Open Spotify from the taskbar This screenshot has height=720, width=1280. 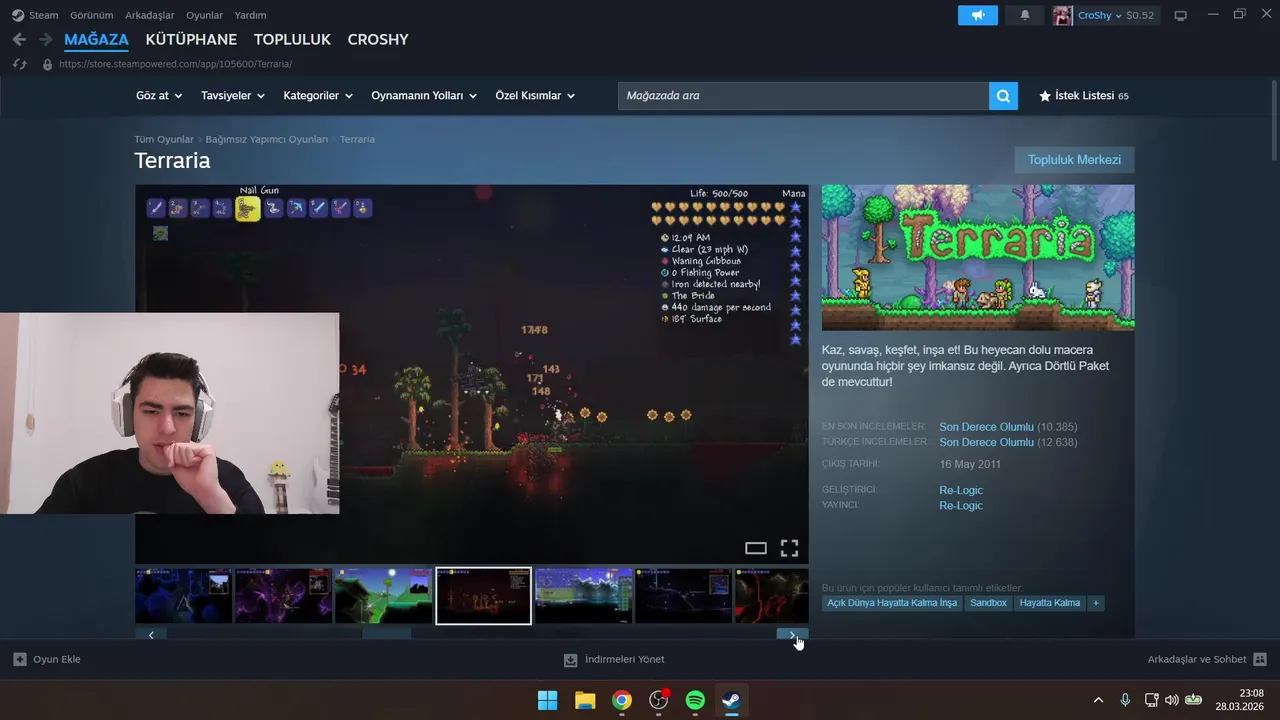[x=695, y=700]
